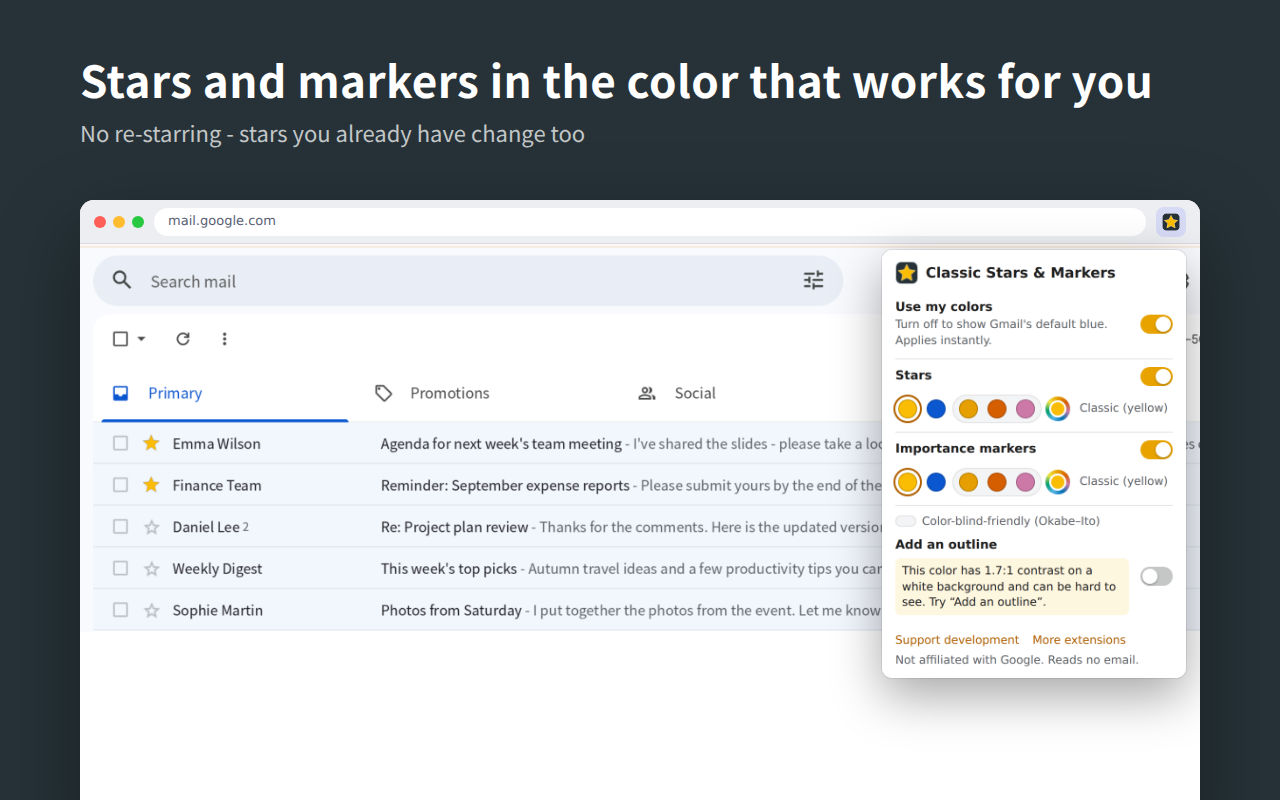Open Re: Project plan review email
This screenshot has width=1280, height=800.
coord(455,527)
